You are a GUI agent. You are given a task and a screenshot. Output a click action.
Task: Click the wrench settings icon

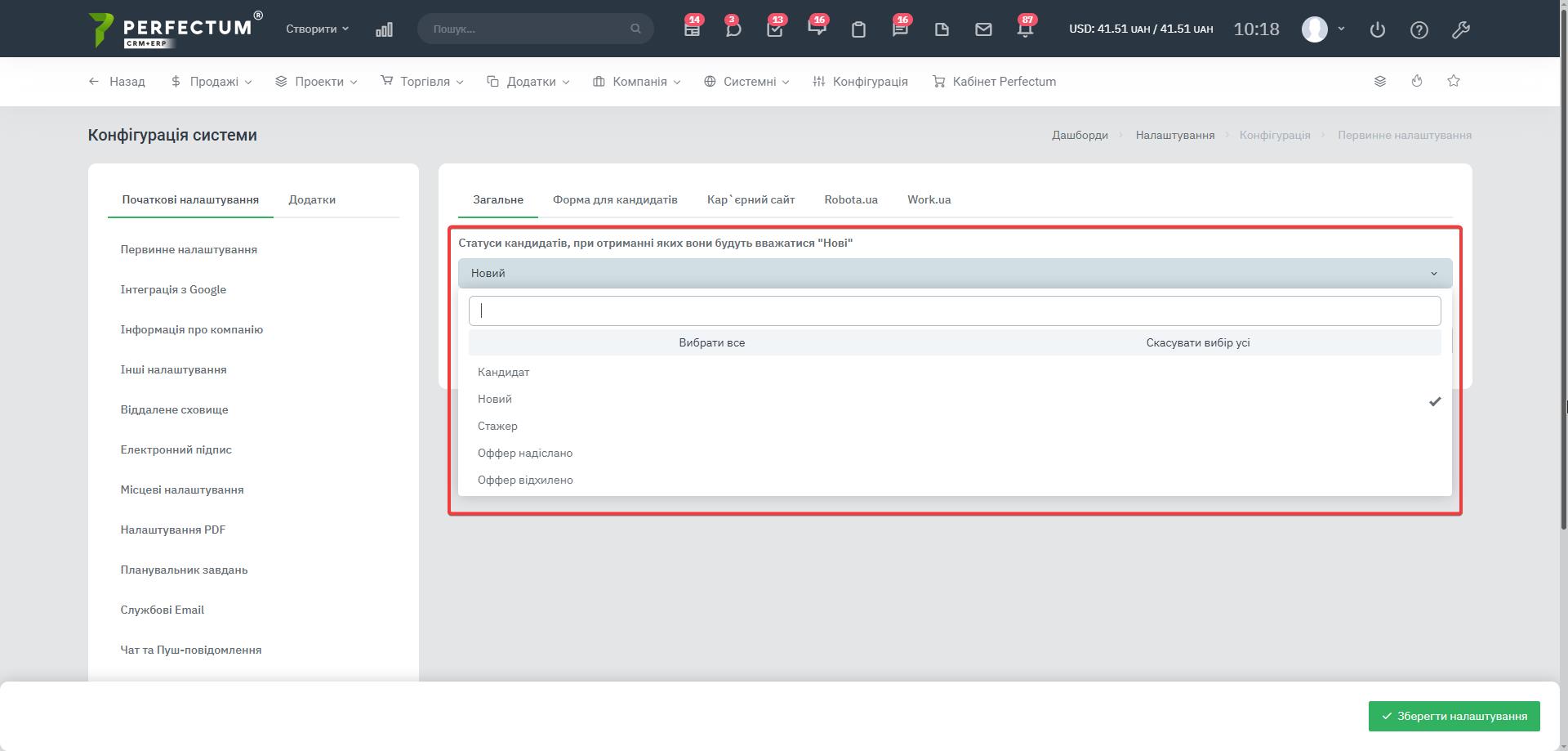coord(1460,29)
